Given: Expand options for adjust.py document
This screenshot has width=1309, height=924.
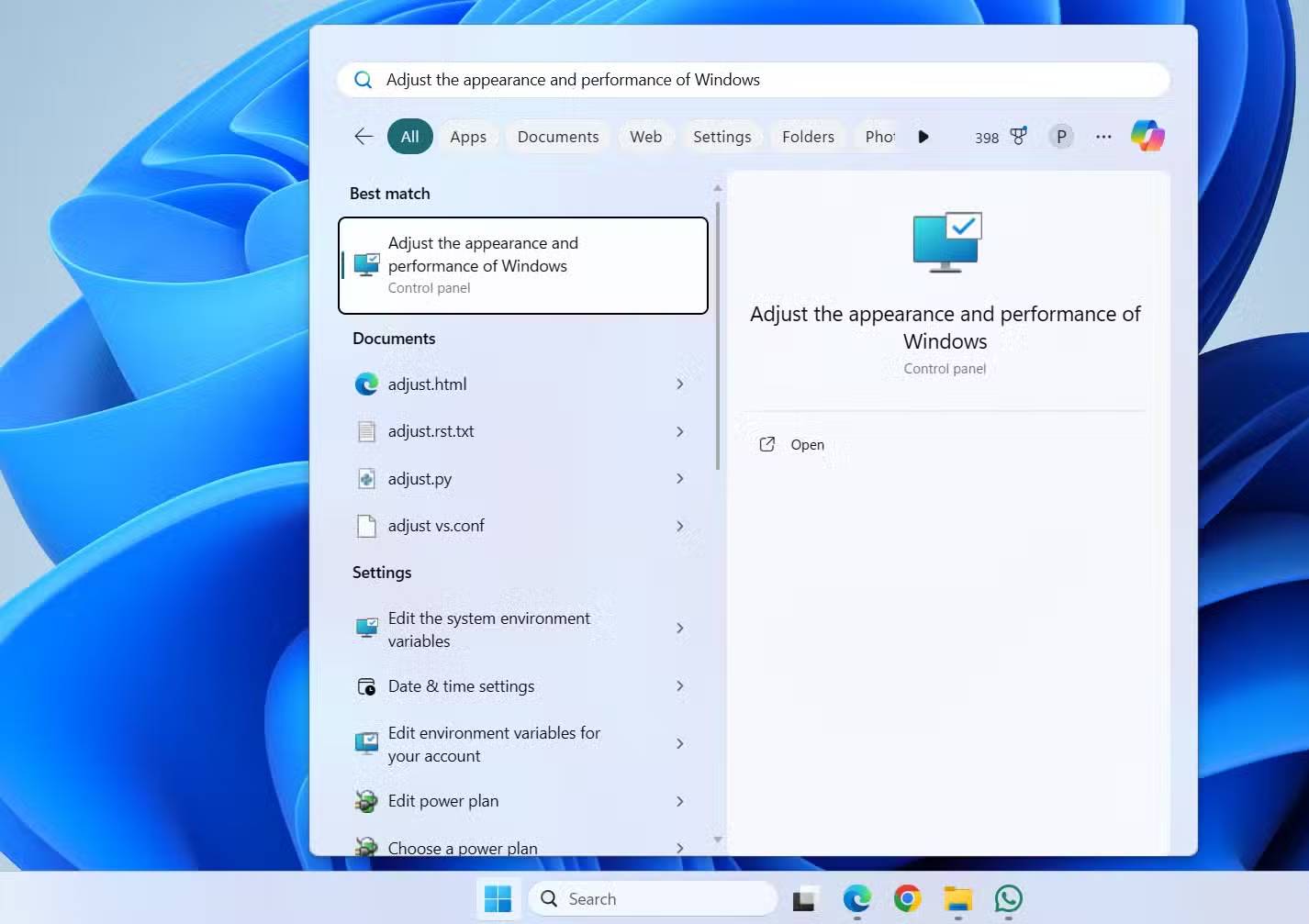Looking at the screenshot, I should (679, 479).
